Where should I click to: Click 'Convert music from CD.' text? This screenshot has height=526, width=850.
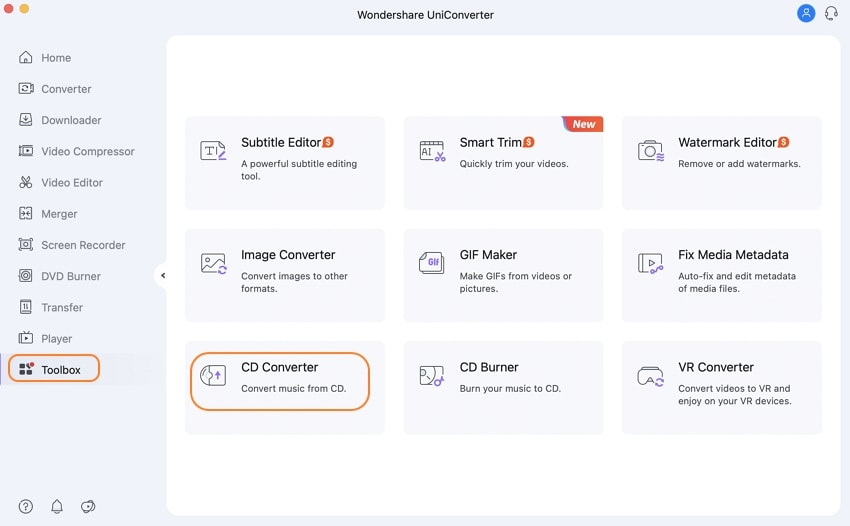[293, 388]
